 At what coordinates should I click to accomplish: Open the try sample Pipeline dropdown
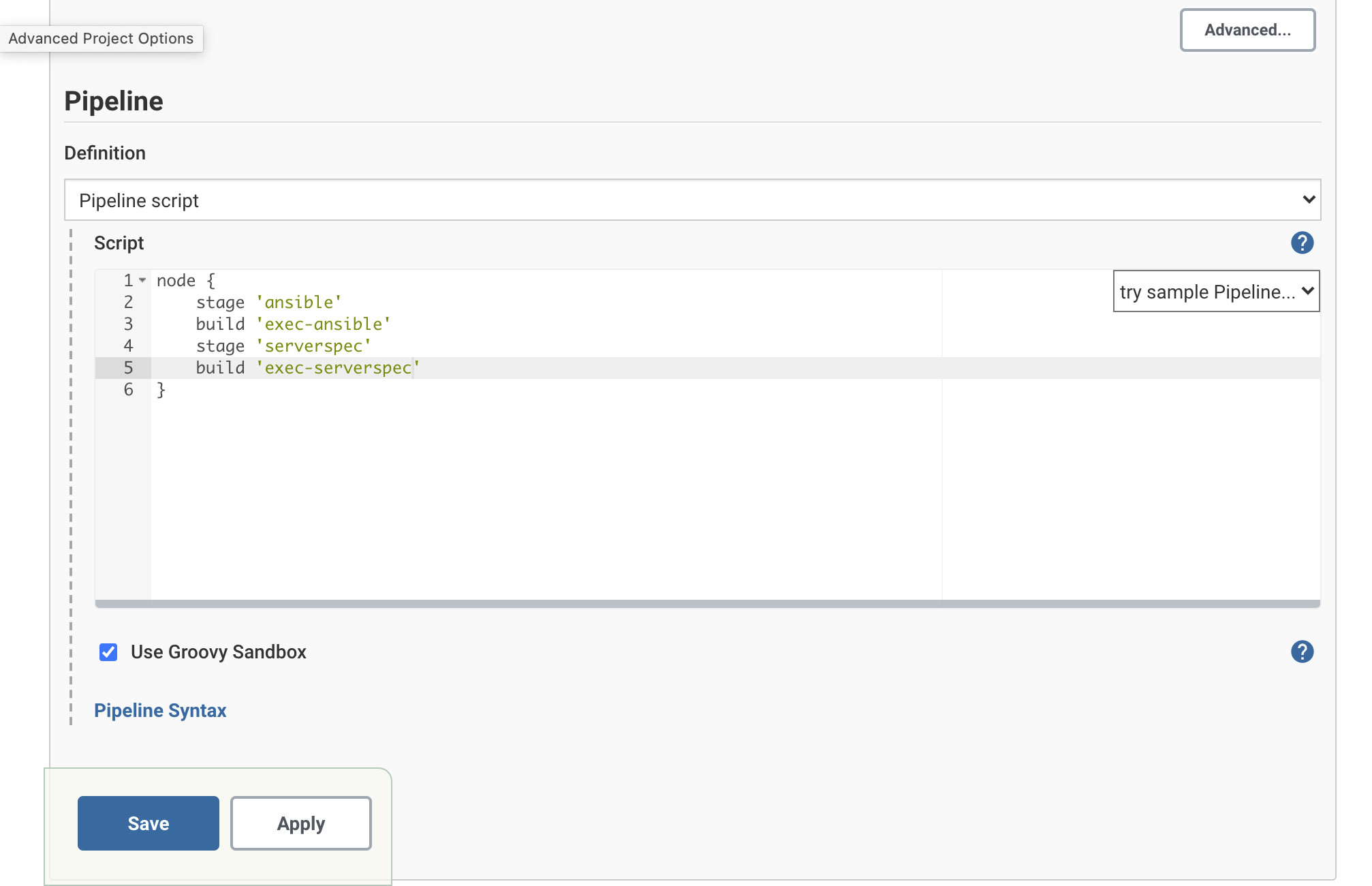(1215, 292)
